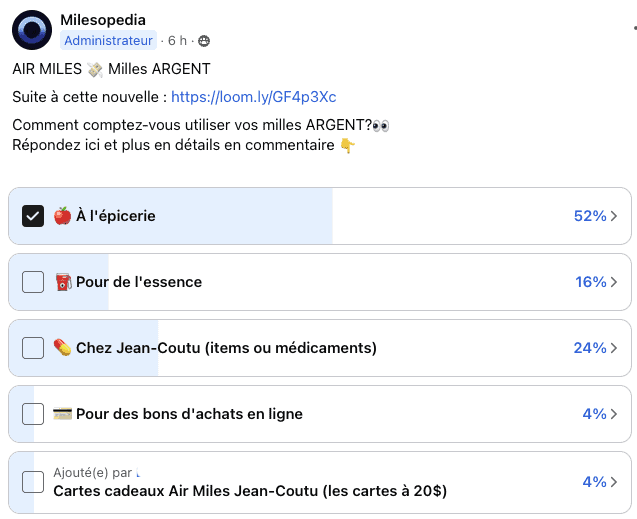Click the public audience globe icon
Viewport: 637px width, 519px height.
pyautogui.click(x=204, y=41)
